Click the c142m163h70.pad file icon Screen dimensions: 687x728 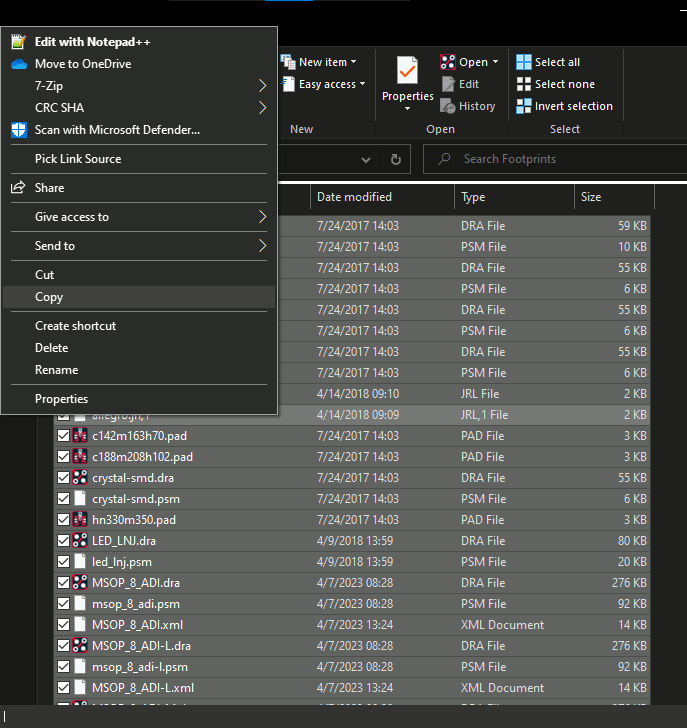(80, 436)
